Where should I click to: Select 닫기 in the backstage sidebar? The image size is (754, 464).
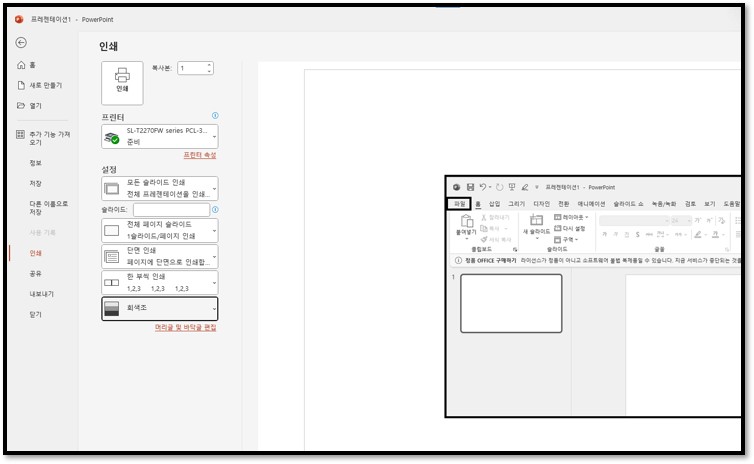coord(36,314)
